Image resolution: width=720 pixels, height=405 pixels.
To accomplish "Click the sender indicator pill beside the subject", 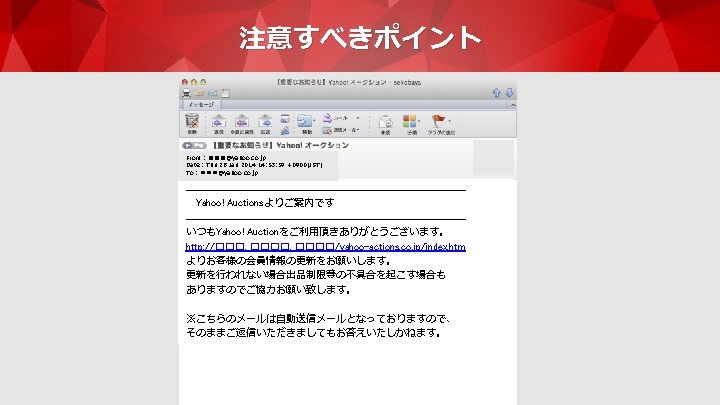I will (194, 146).
